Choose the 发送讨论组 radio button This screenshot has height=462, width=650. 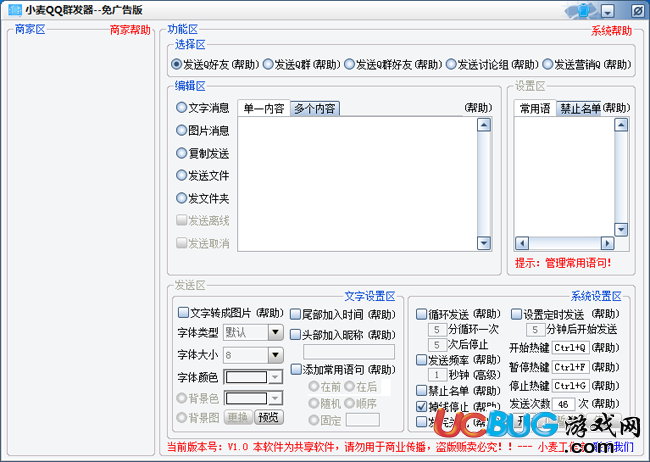tap(451, 64)
